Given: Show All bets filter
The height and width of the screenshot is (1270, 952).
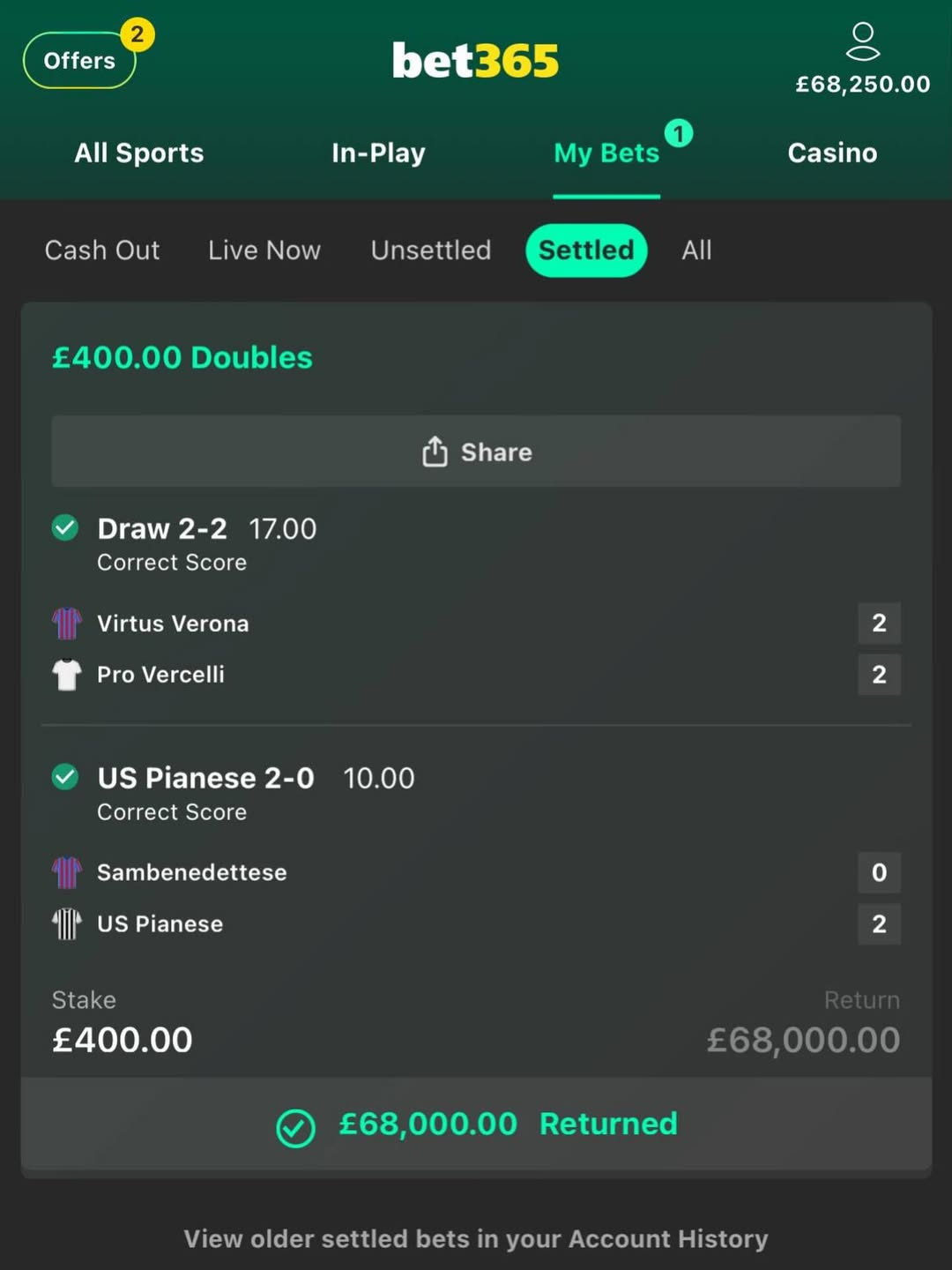Looking at the screenshot, I should pyautogui.click(x=696, y=250).
